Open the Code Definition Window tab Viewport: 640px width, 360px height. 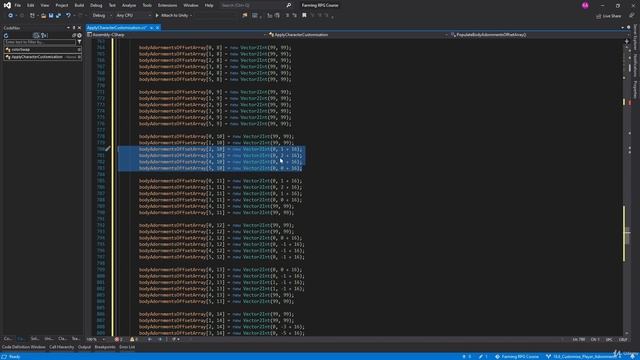[24, 347]
